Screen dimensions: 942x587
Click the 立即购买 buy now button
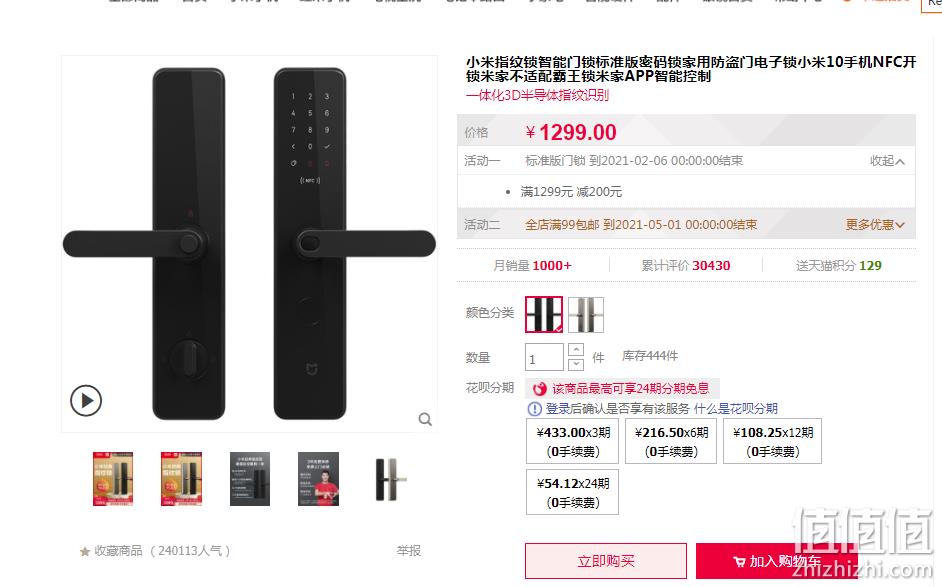tap(606, 561)
